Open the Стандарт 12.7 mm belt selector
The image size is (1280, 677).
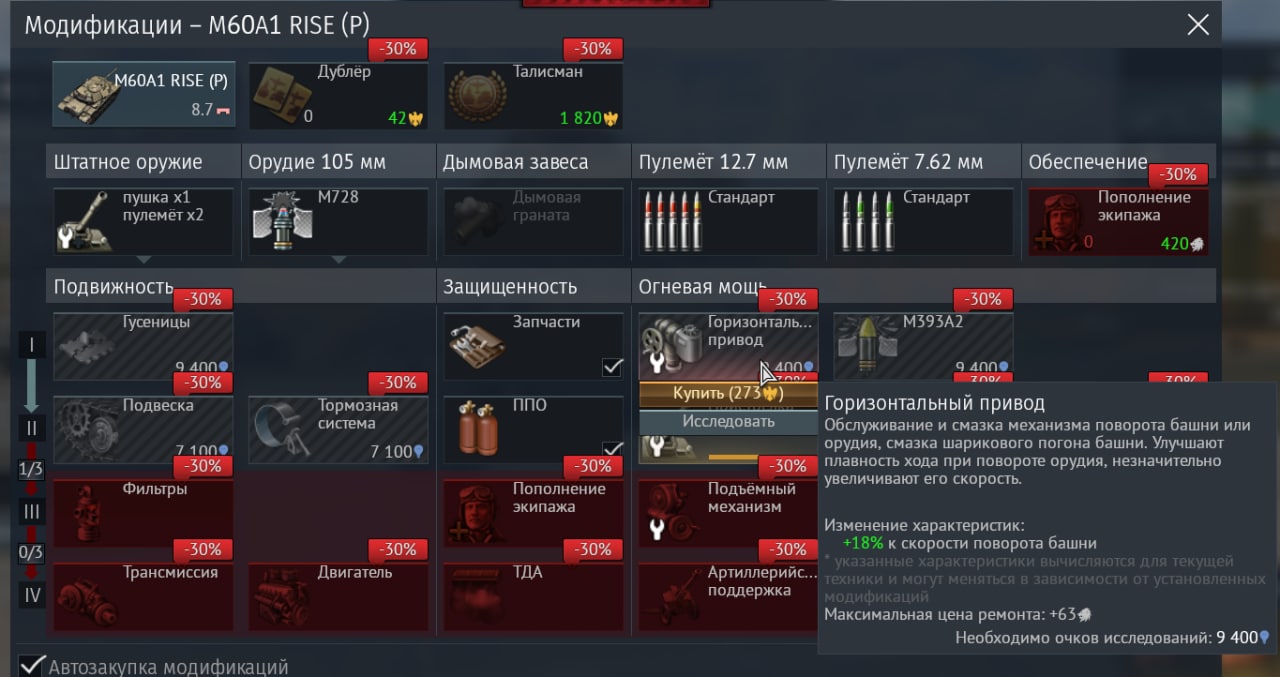point(728,221)
